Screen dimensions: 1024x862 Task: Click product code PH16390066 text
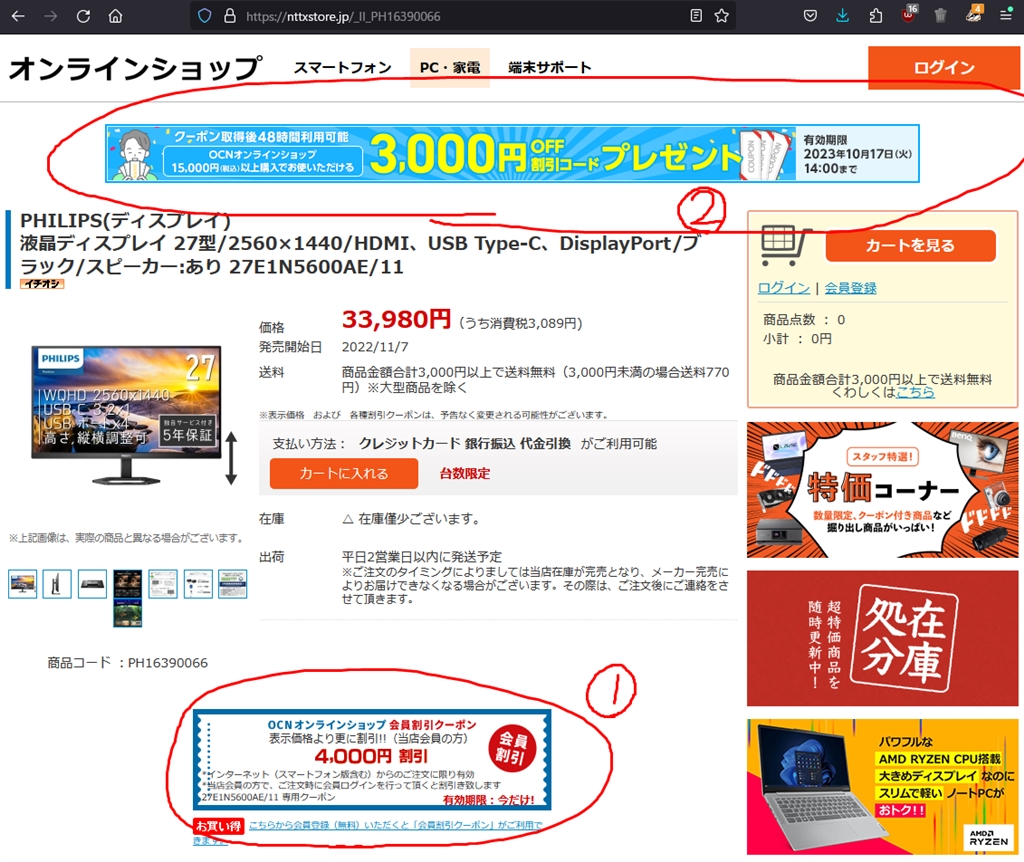(x=168, y=663)
